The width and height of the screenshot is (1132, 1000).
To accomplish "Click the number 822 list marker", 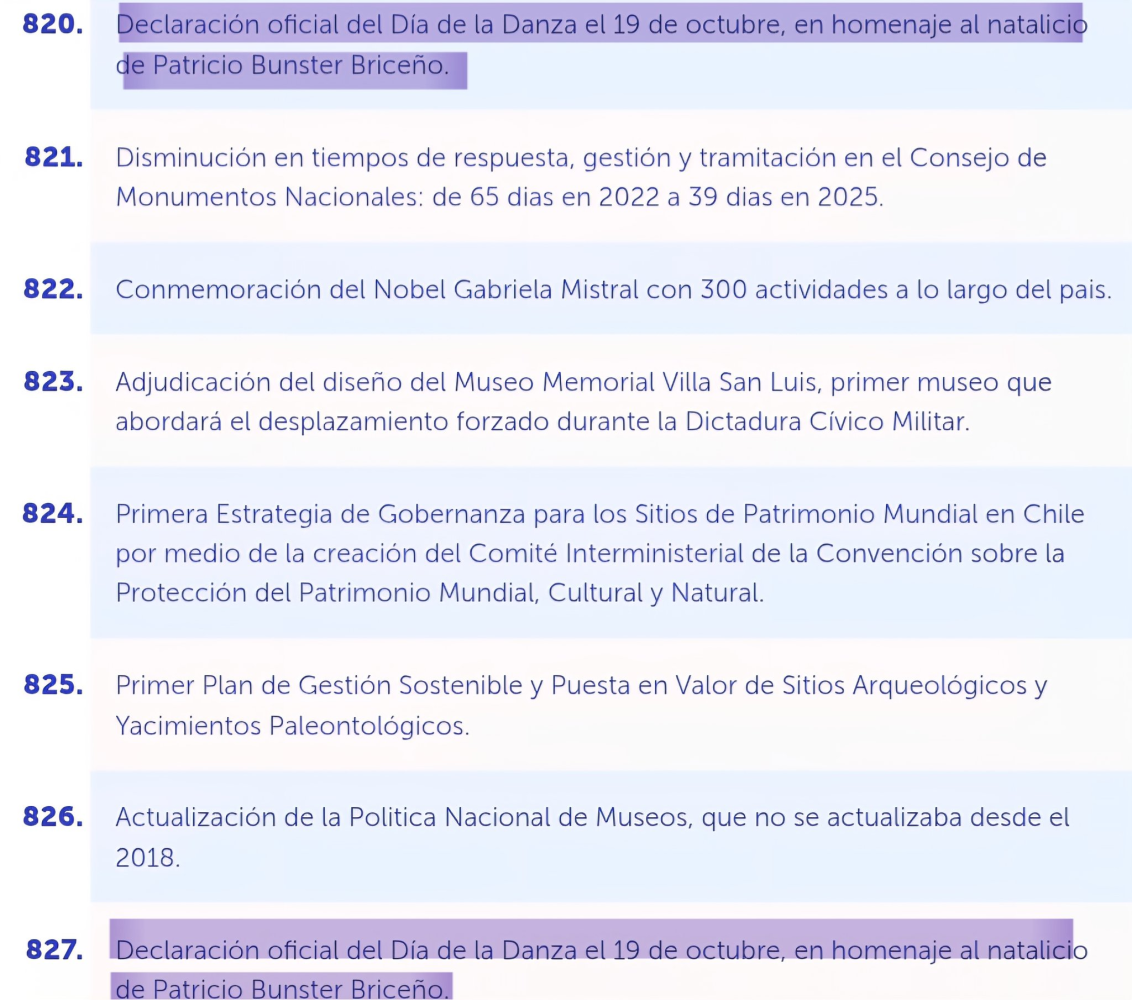I will 52,289.
